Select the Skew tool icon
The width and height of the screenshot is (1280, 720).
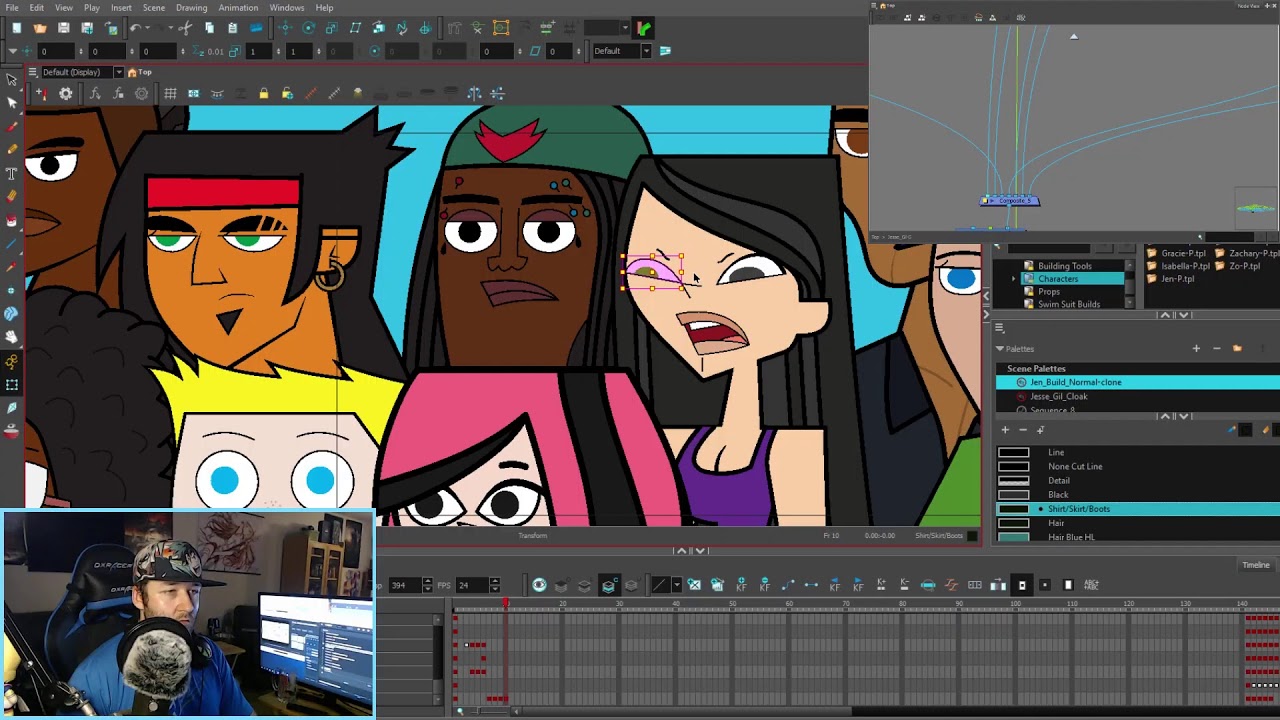(355, 28)
